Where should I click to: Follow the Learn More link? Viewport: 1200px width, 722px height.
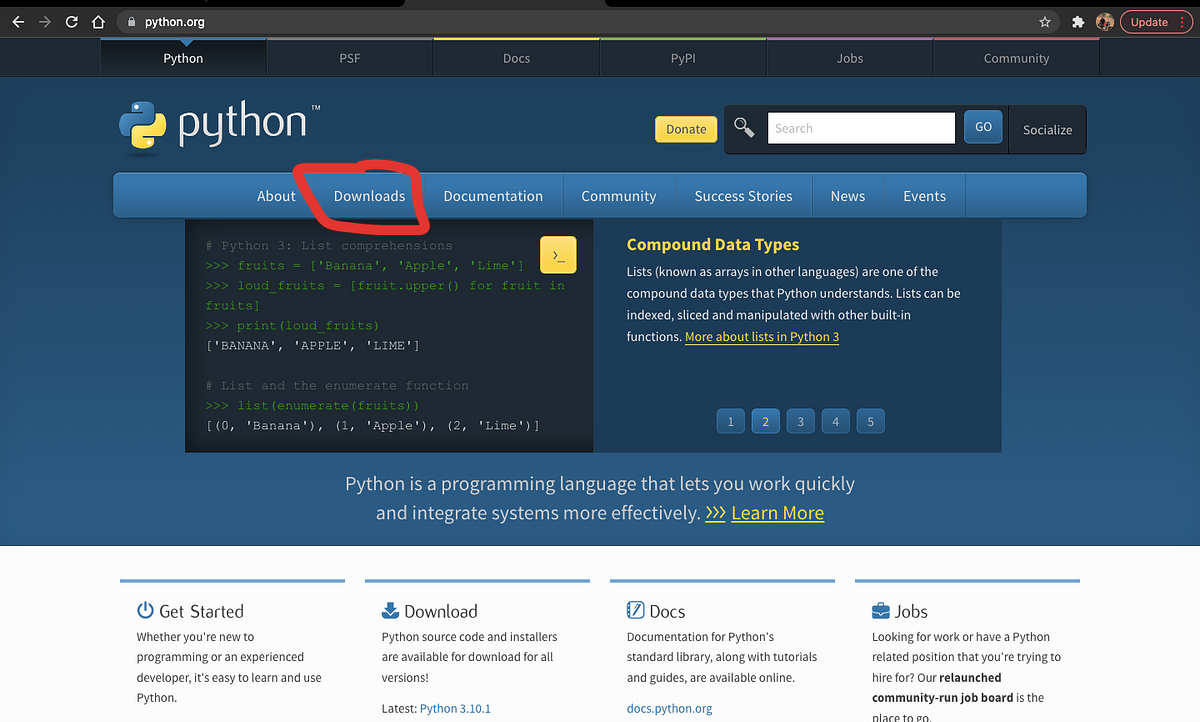tap(778, 513)
